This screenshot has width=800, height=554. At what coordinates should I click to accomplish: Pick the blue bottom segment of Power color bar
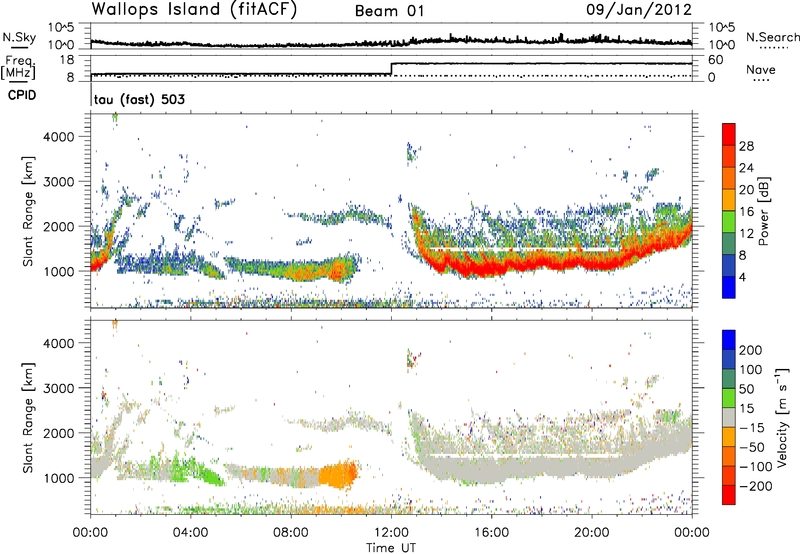(x=729, y=287)
